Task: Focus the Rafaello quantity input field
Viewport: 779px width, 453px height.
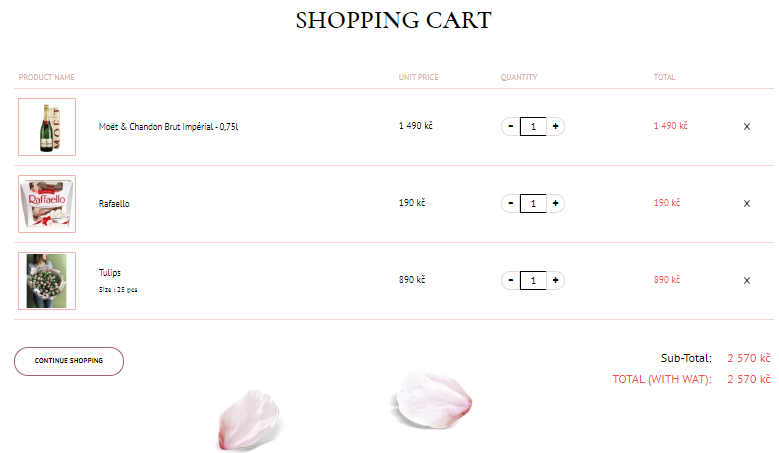Action: 533,204
